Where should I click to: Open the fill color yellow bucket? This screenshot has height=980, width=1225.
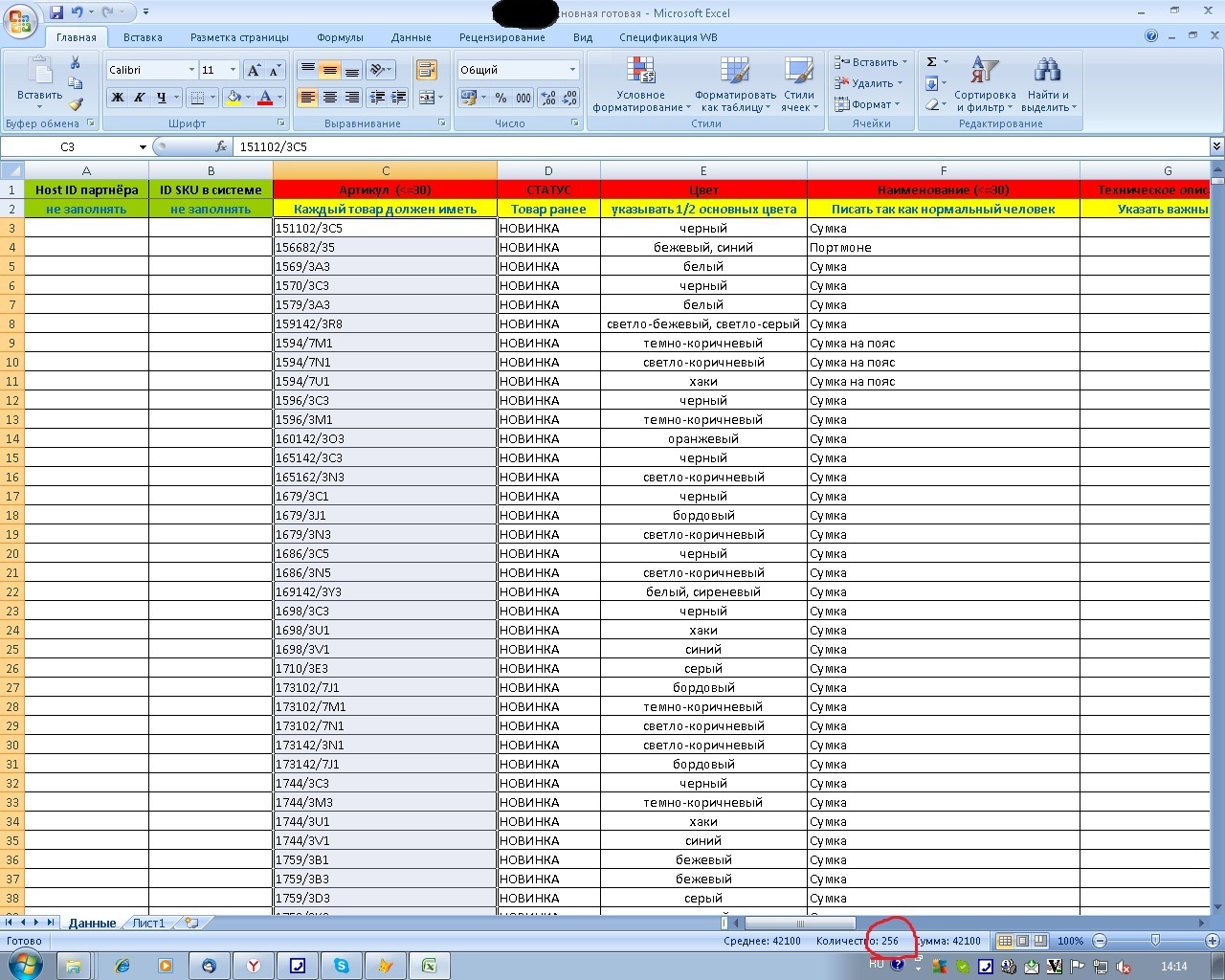[233, 97]
